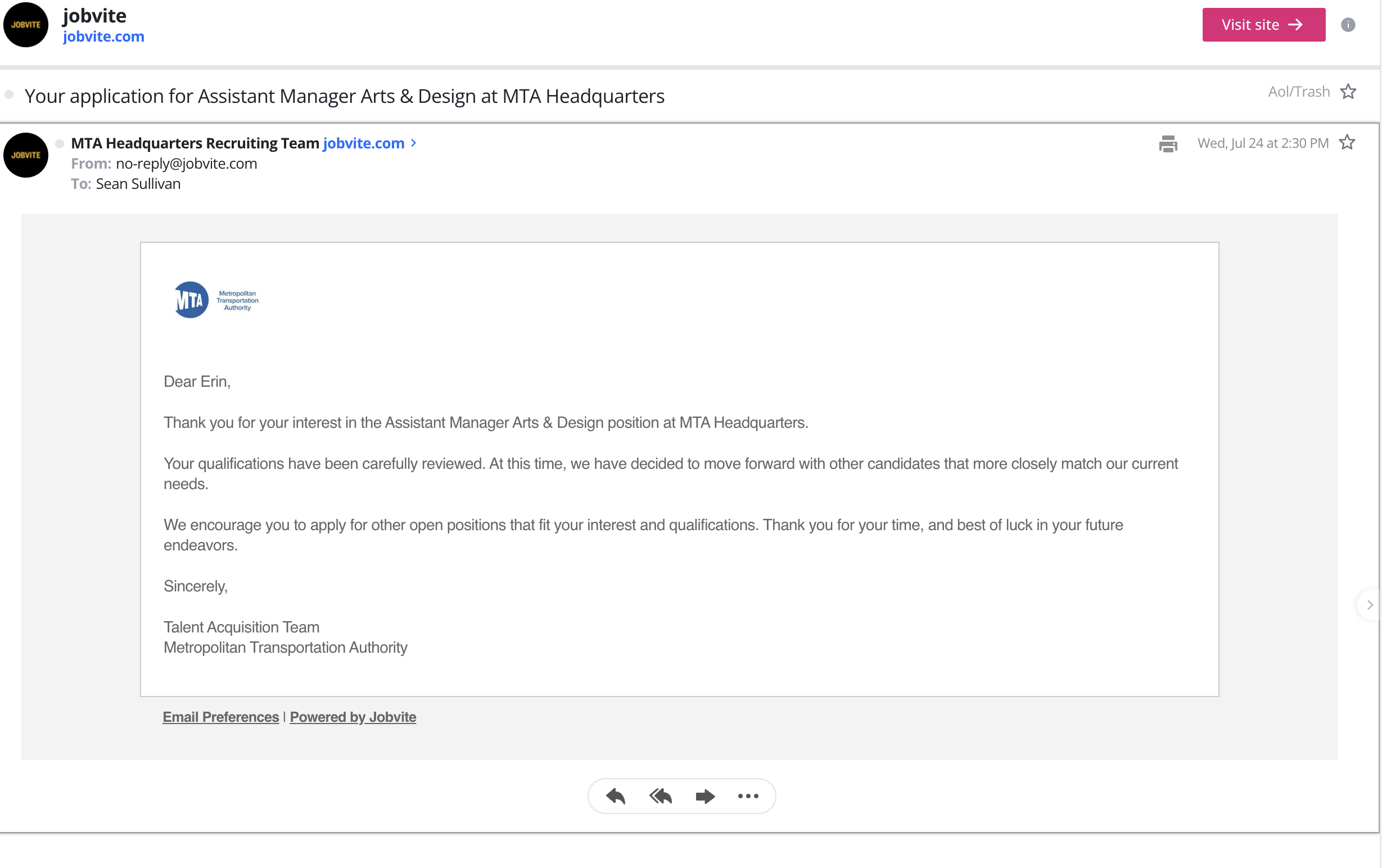Expand sender details chevron after jobvite.com
This screenshot has width=1382, height=868.
point(413,143)
